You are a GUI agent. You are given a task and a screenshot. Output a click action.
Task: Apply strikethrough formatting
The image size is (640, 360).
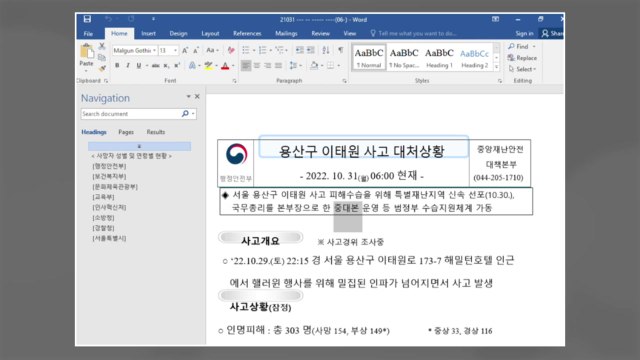pyautogui.click(x=156, y=65)
